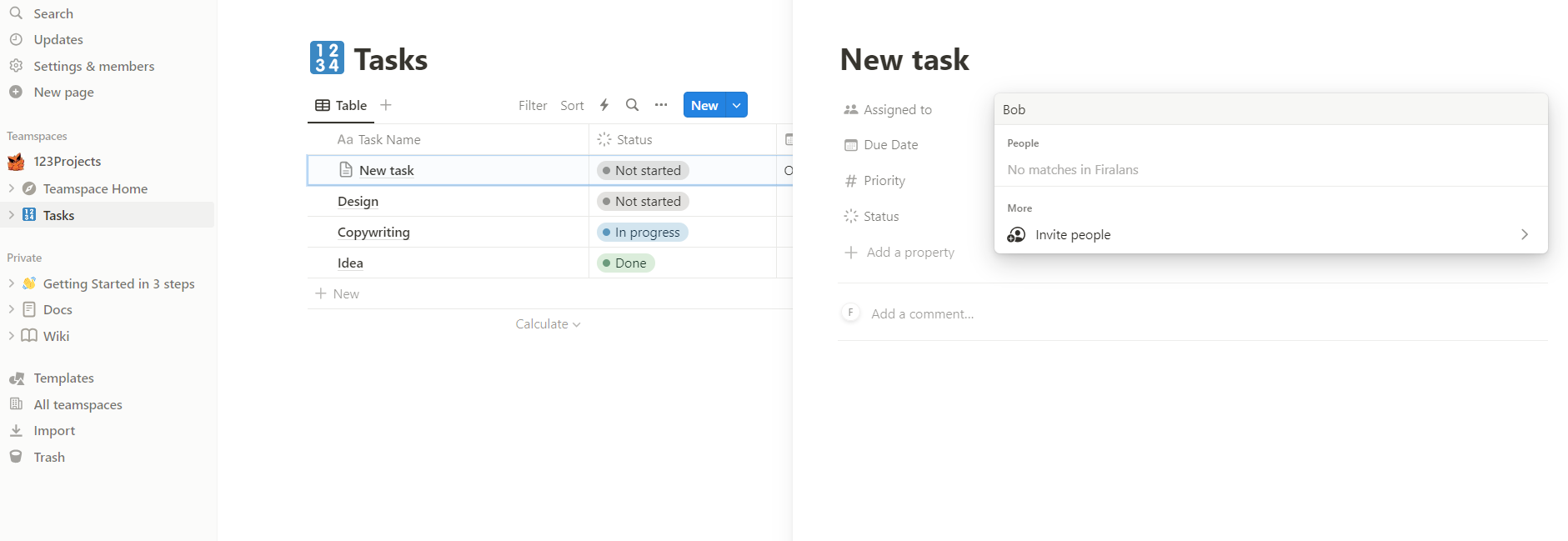This screenshot has width=1568, height=541.
Task: Expand the Calculate dropdown
Action: [548, 324]
